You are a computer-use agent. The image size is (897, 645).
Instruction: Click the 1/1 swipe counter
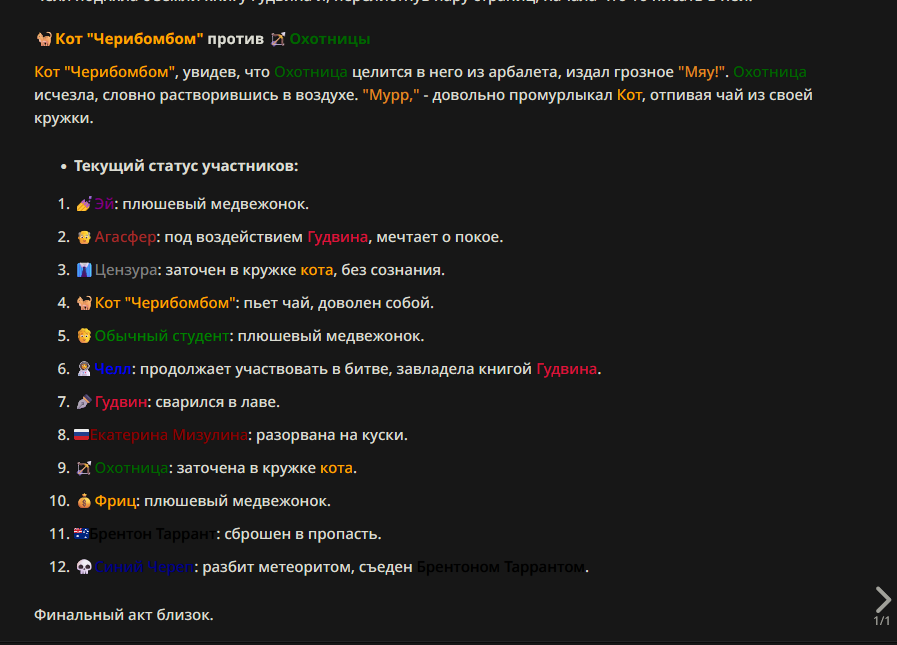[x=882, y=620]
